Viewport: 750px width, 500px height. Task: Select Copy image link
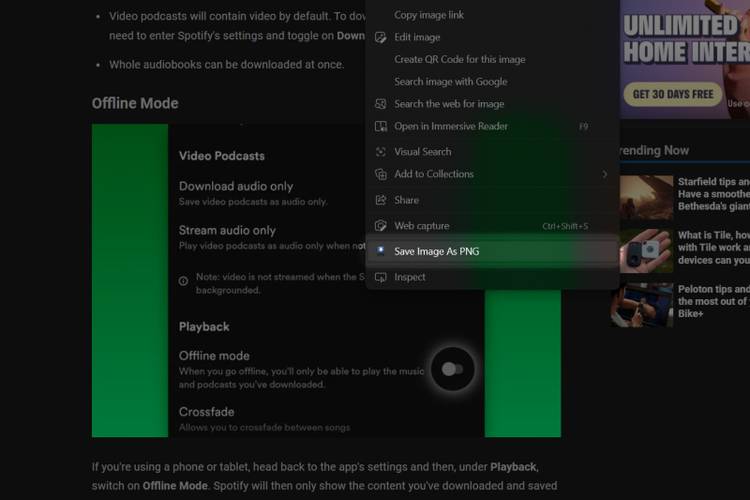click(x=429, y=15)
